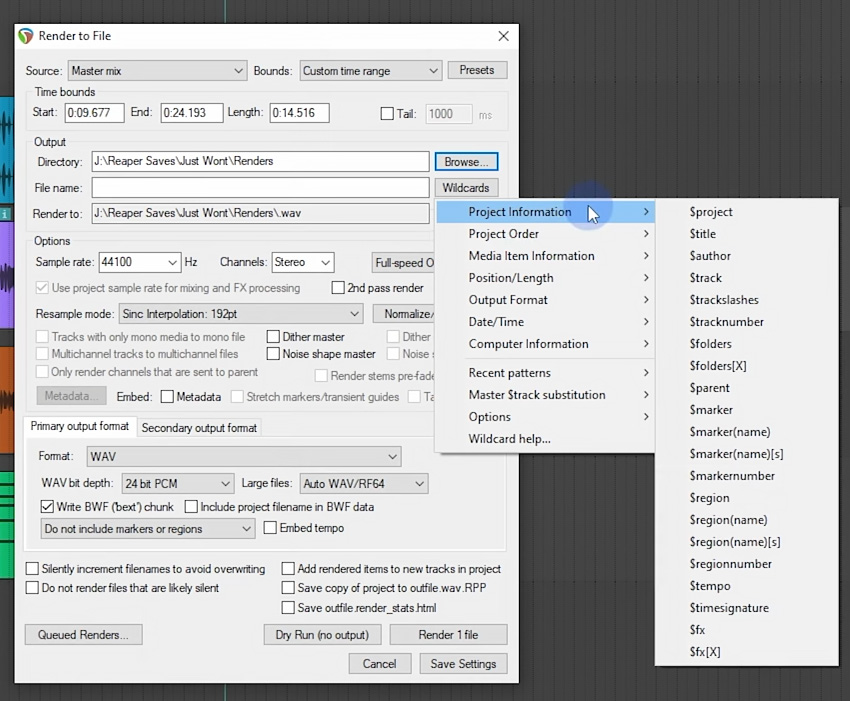Select the $tempo wildcard from the list
This screenshot has height=701, width=850.
pos(709,585)
